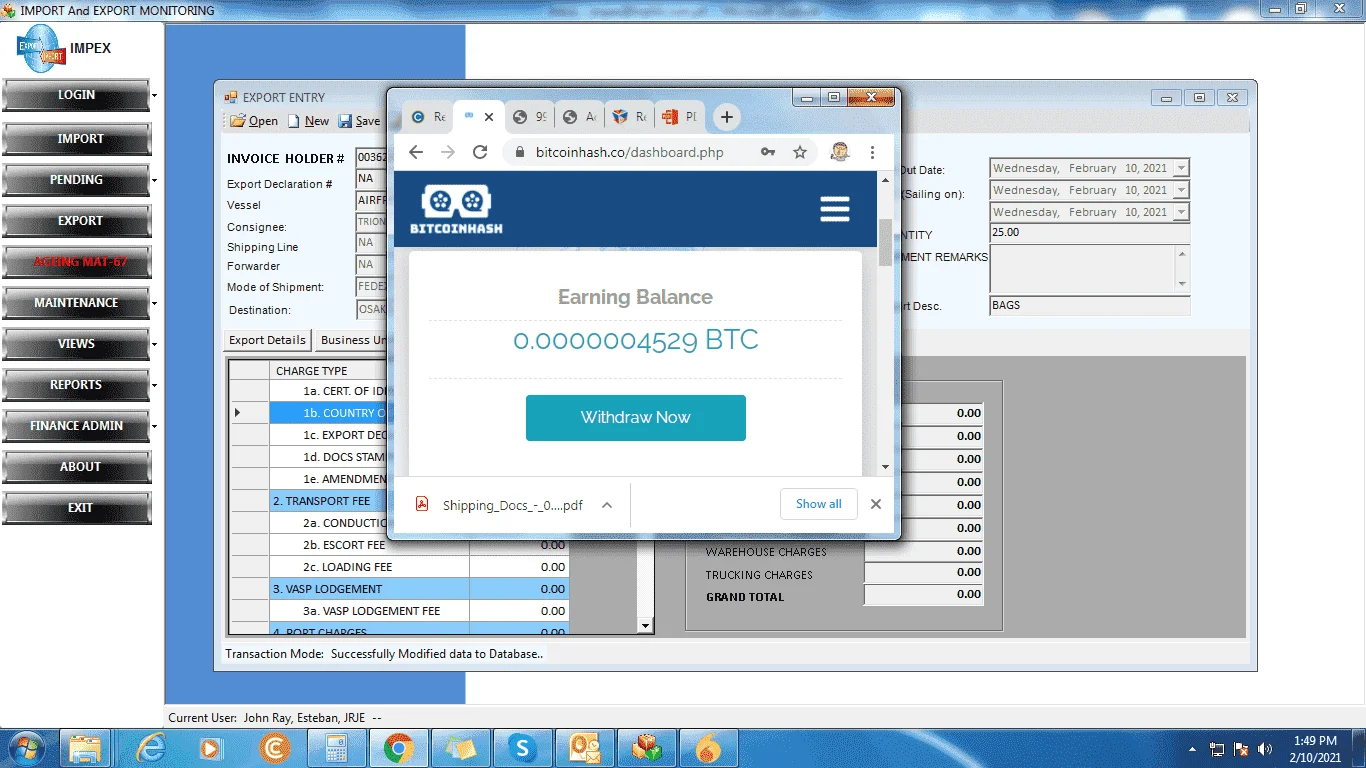1366x768 pixels.
Task: Click the bitcoinhash.co address bar
Action: [x=629, y=152]
